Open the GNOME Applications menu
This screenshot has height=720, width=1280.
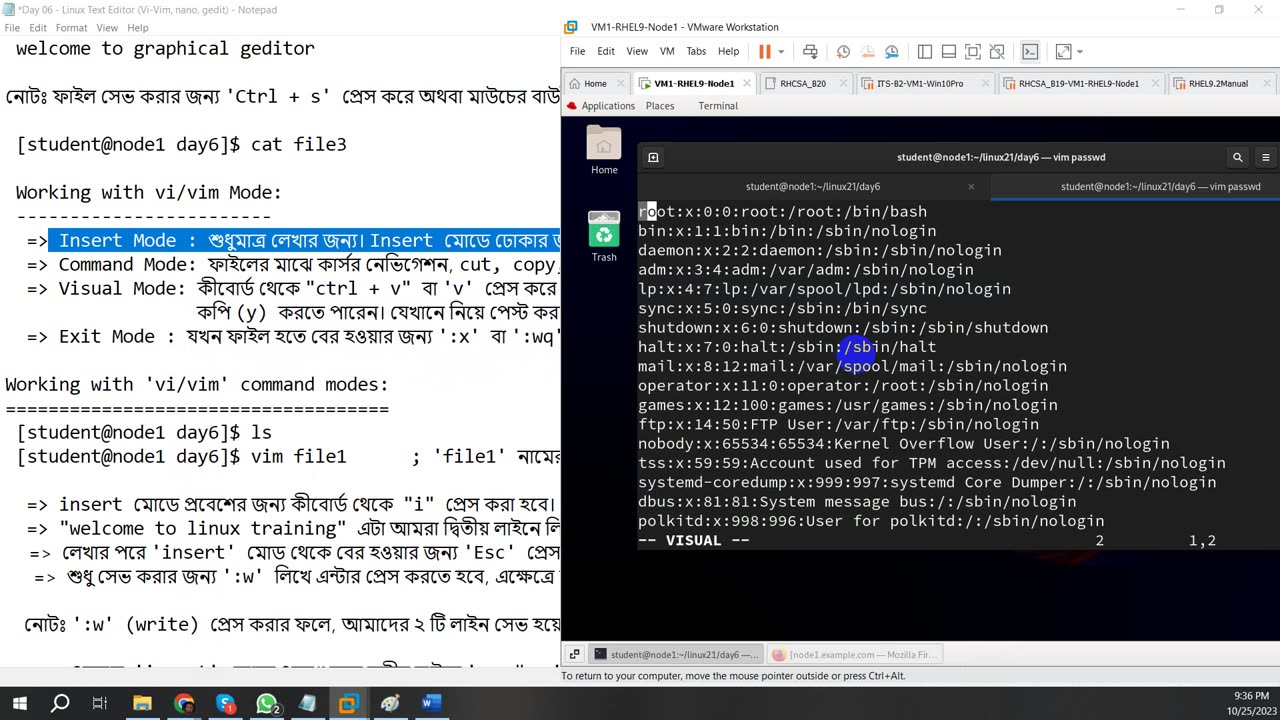click(x=601, y=105)
